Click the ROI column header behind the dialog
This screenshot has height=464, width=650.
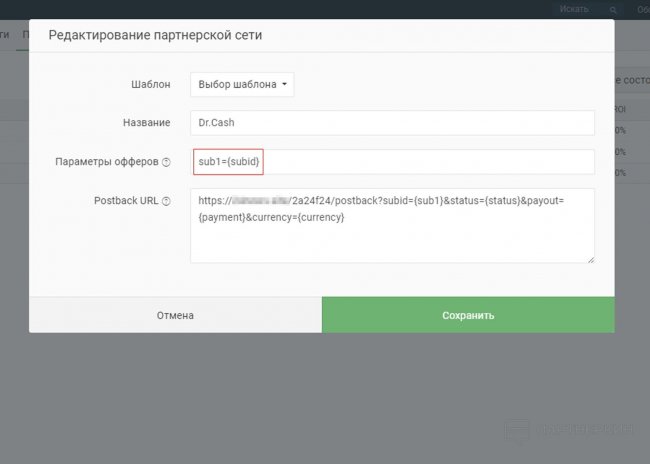620,109
